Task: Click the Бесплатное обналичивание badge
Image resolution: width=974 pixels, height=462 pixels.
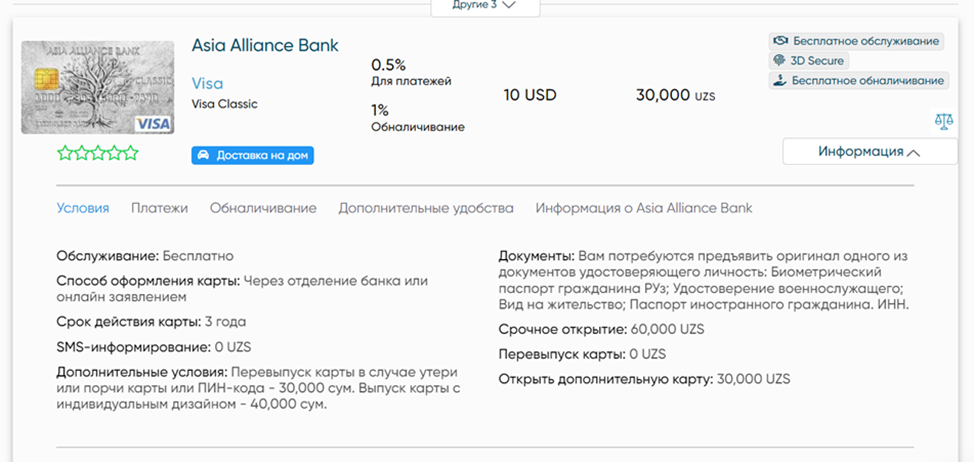Action: 859,81
